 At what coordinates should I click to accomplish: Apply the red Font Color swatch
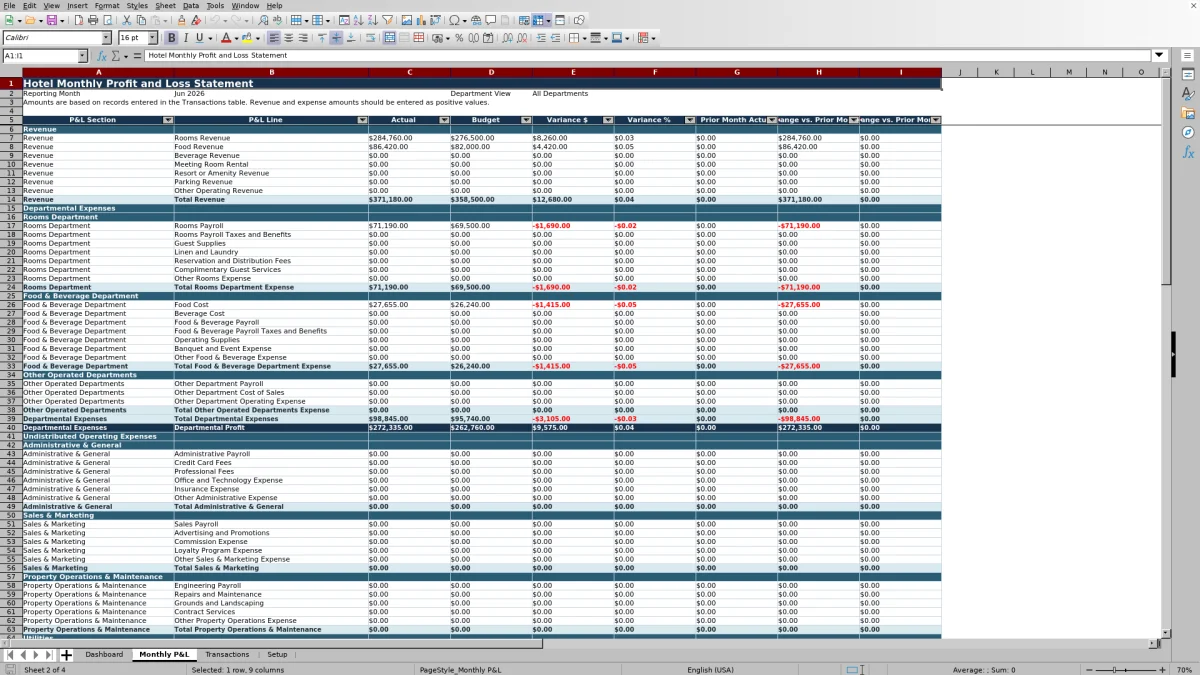226,38
